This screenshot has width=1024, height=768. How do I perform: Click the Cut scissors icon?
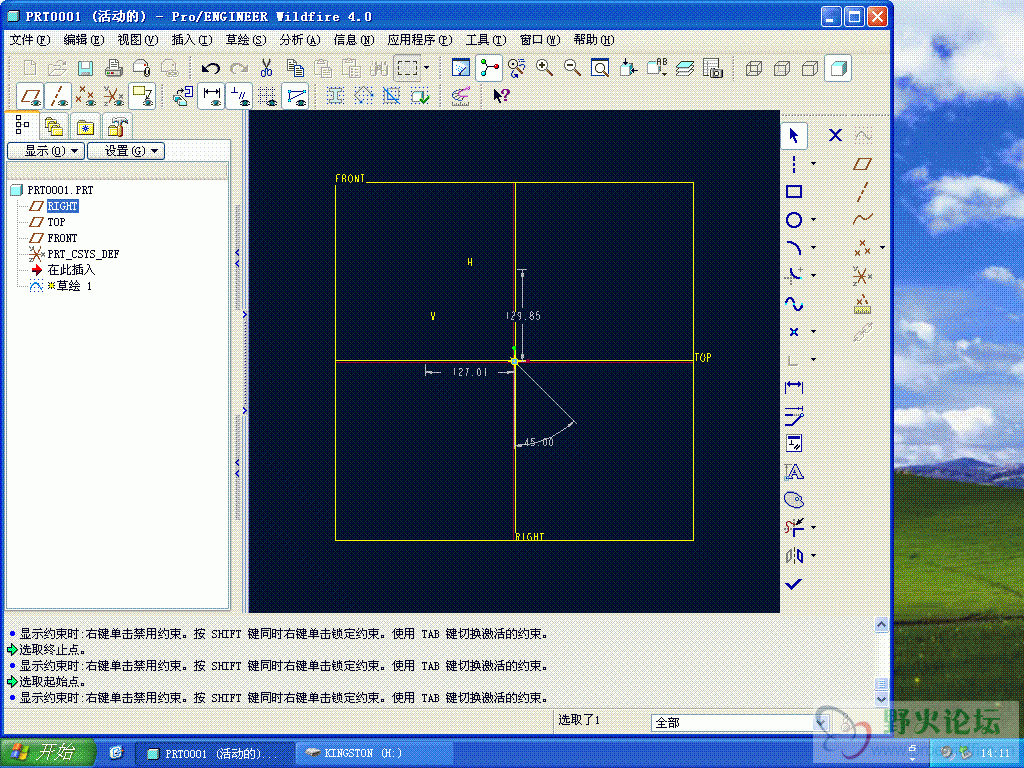point(266,68)
